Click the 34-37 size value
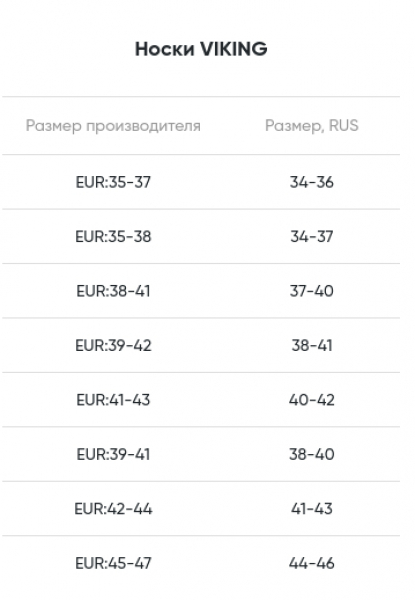 pyautogui.click(x=312, y=236)
